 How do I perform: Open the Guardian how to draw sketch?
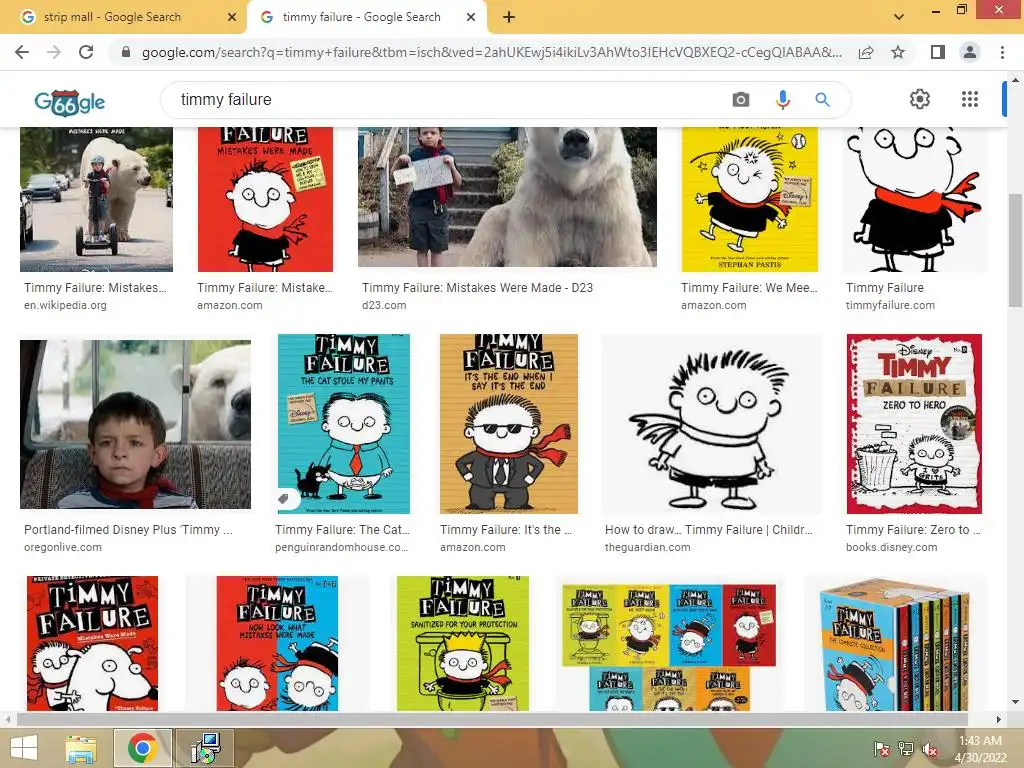711,424
